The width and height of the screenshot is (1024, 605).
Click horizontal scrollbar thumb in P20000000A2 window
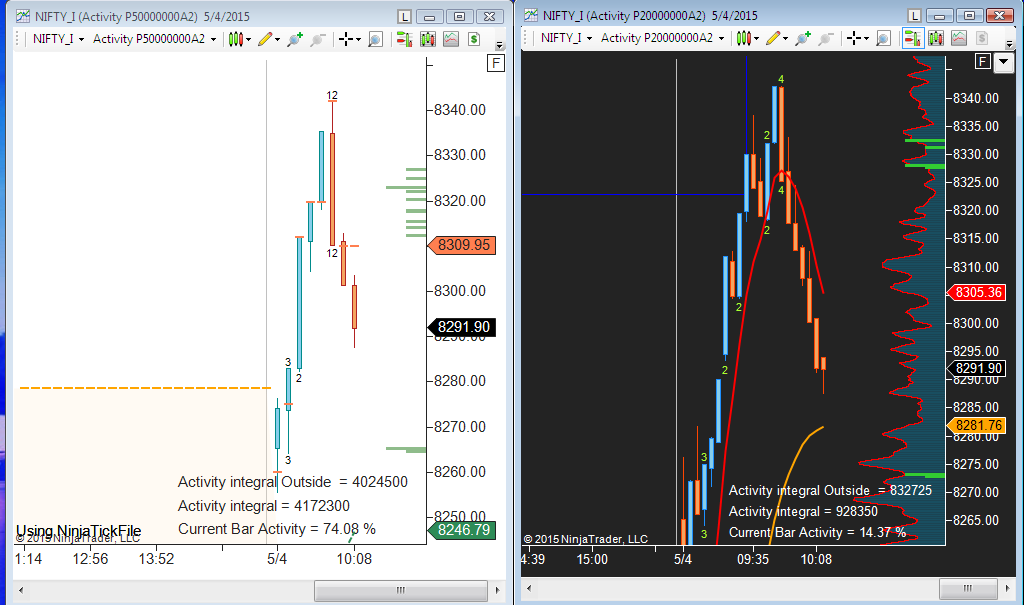[967, 589]
